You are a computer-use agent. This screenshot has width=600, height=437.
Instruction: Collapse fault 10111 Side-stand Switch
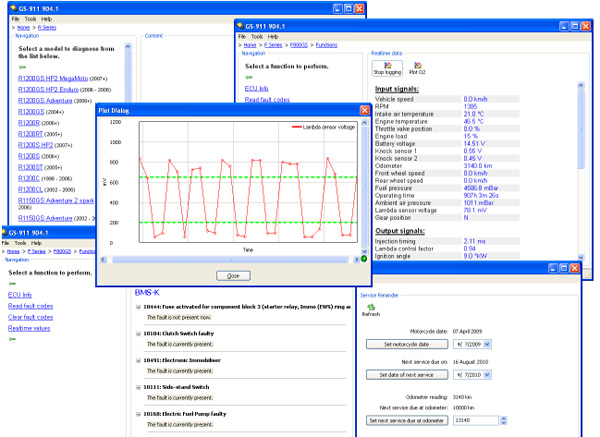(139, 387)
